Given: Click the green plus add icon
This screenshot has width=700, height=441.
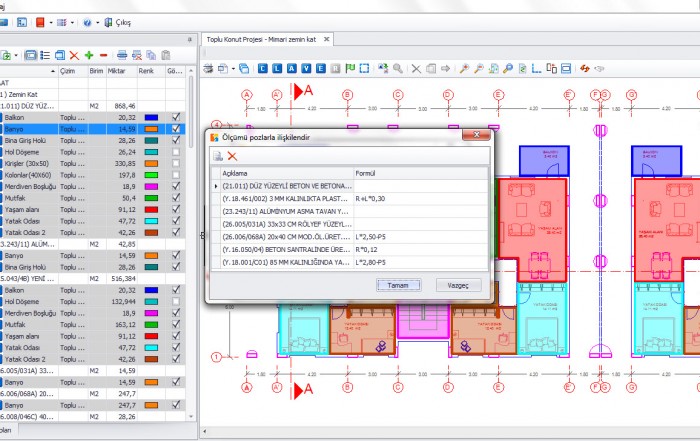Looking at the screenshot, I should coord(89,54).
